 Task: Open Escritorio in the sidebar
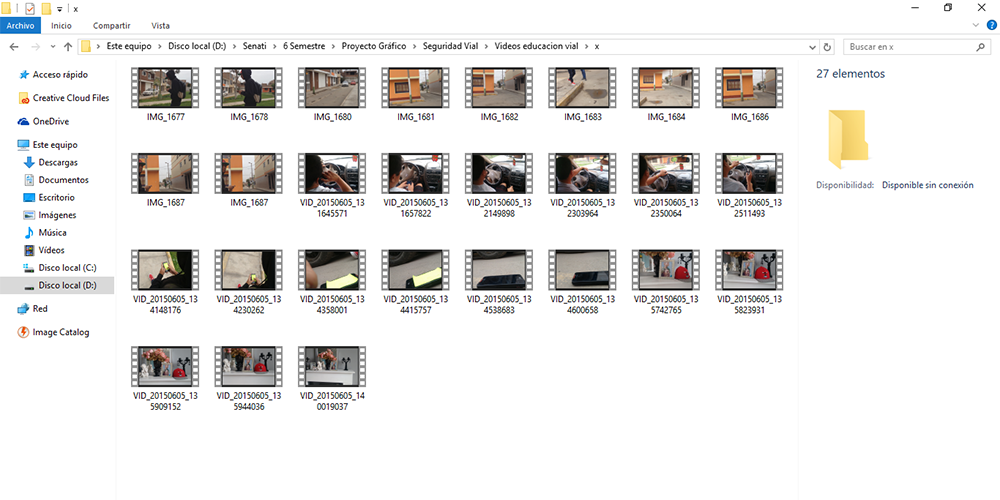48,198
